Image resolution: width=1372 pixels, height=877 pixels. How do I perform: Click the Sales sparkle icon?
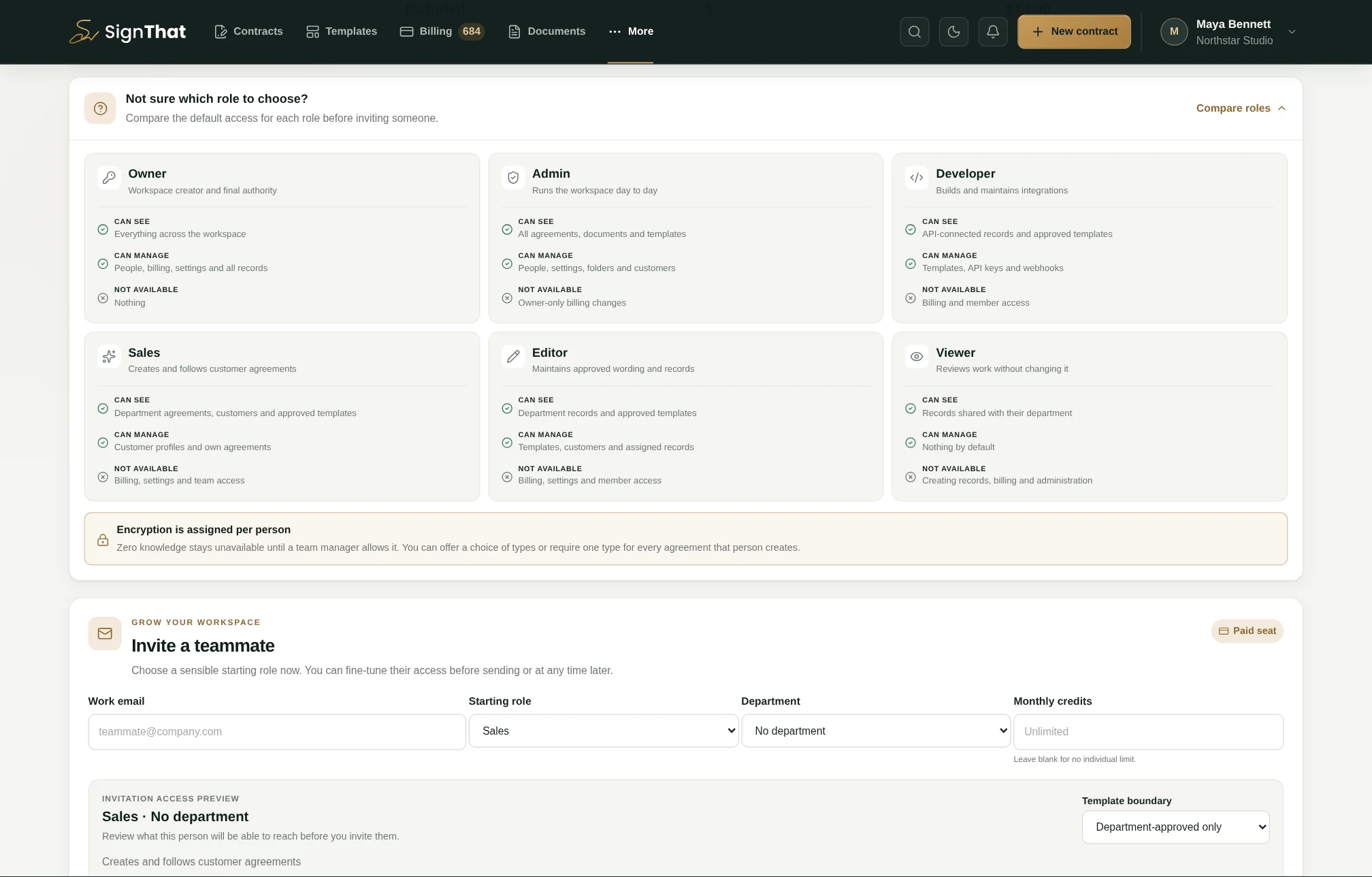click(x=109, y=356)
